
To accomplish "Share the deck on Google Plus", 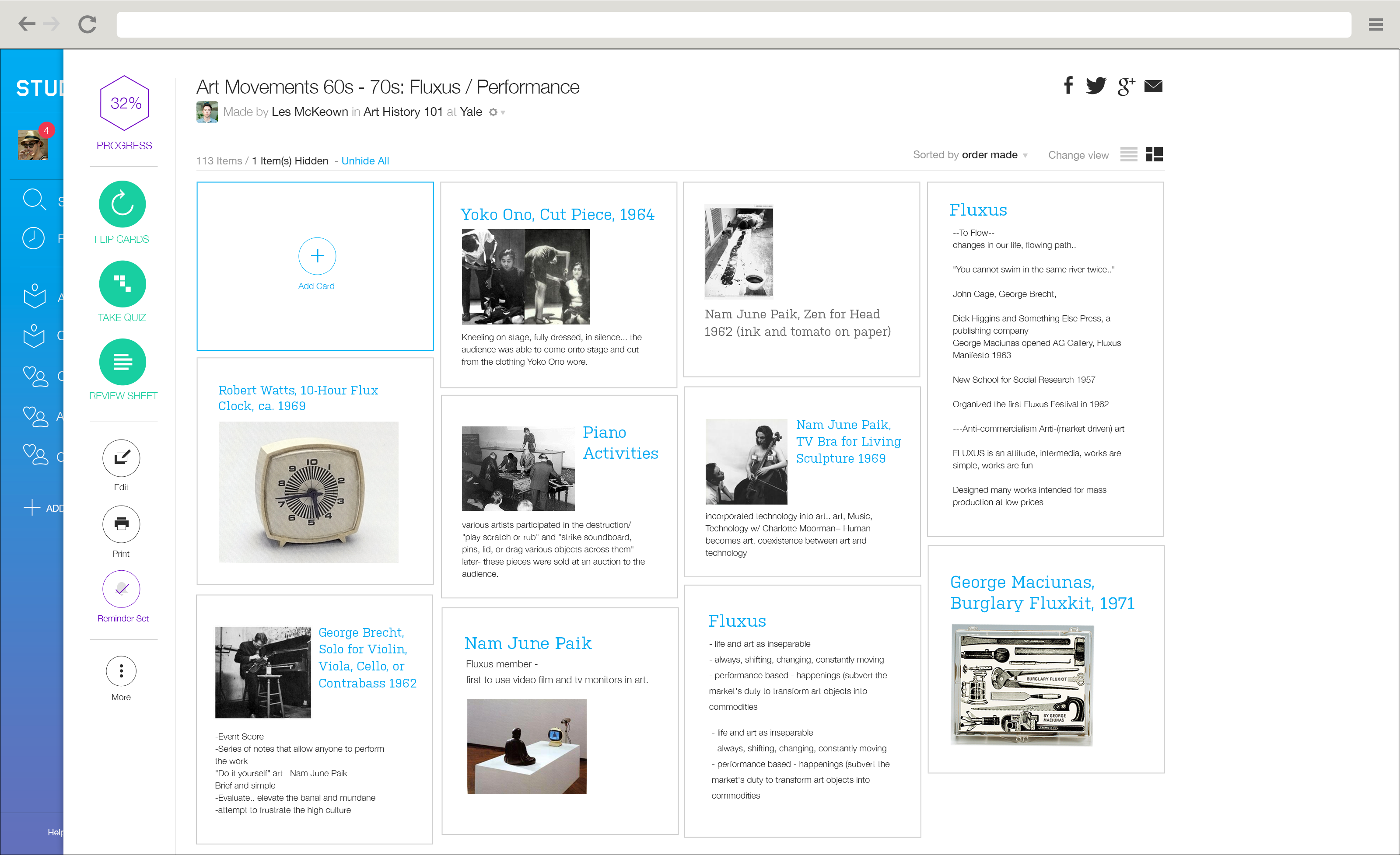I will pos(1126,86).
